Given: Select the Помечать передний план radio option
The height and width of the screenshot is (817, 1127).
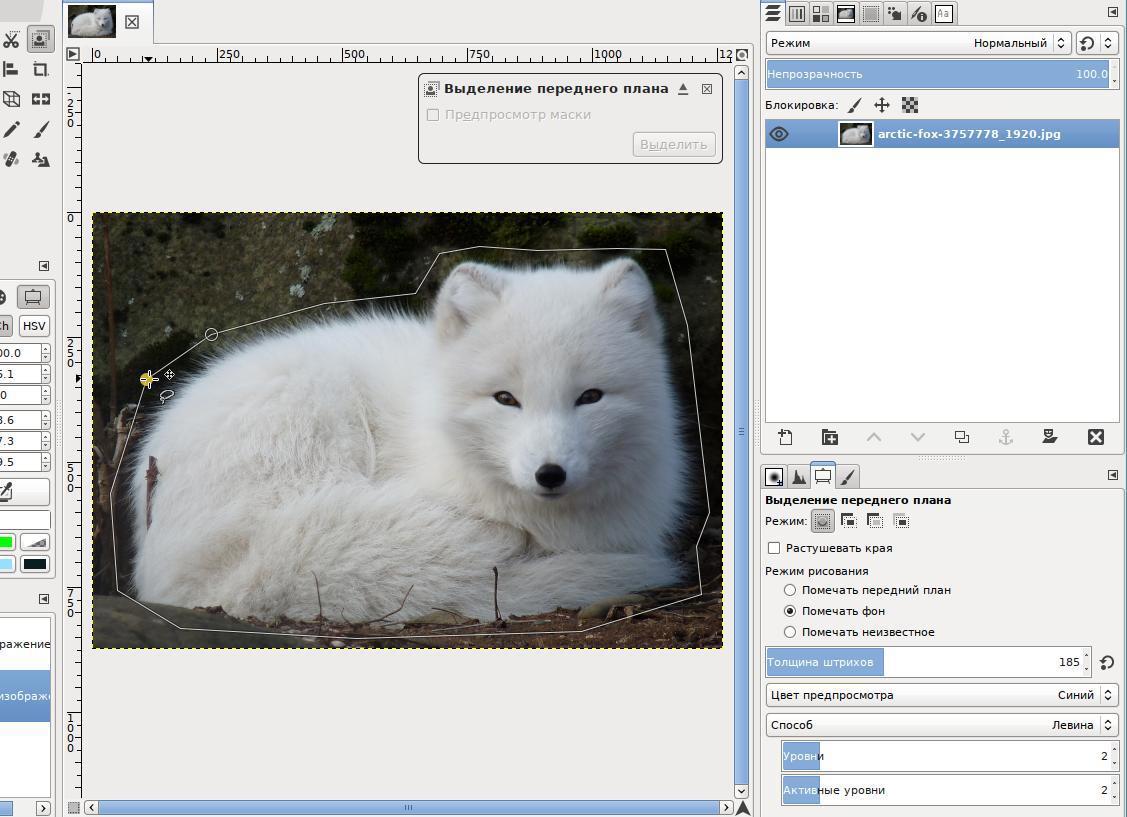Looking at the screenshot, I should pyautogui.click(x=790, y=590).
